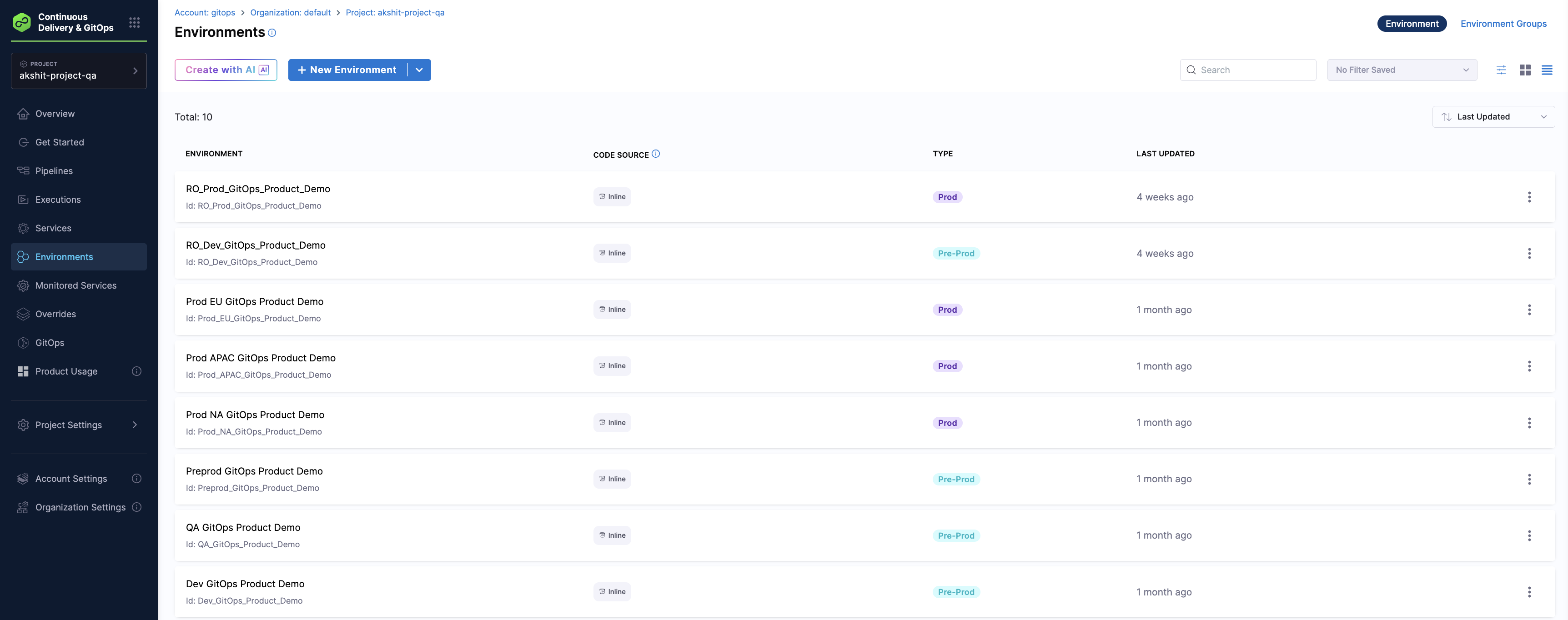Expand Project Settings sidebar chevron
1568x620 pixels.
pyautogui.click(x=135, y=425)
